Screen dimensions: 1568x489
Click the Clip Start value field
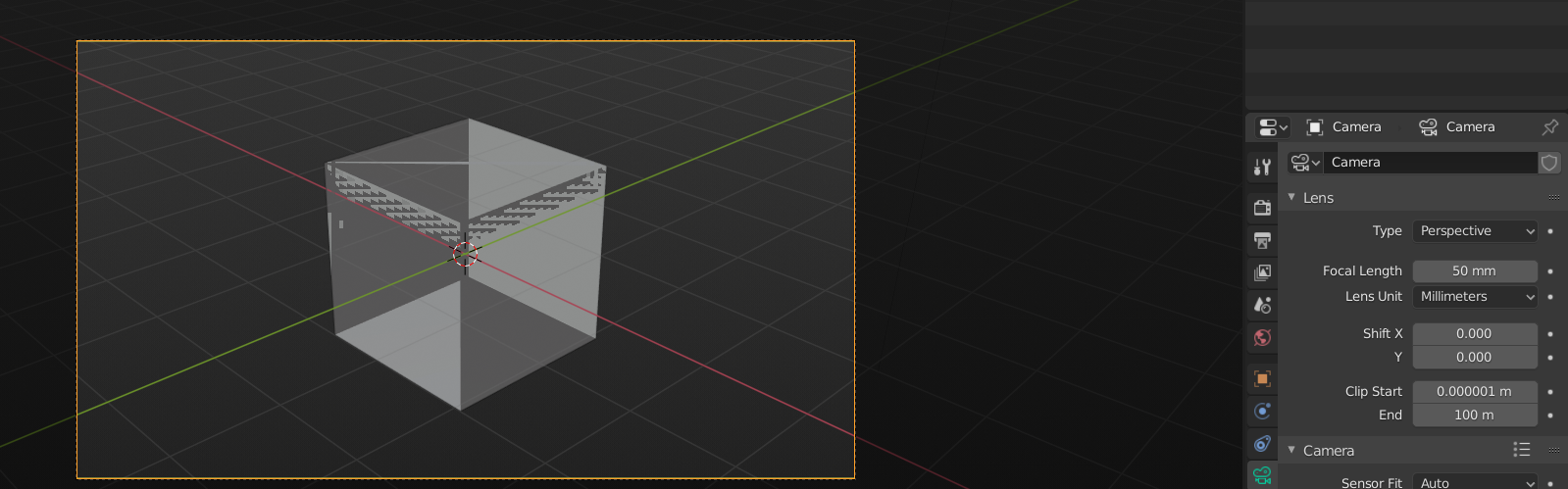click(1475, 392)
